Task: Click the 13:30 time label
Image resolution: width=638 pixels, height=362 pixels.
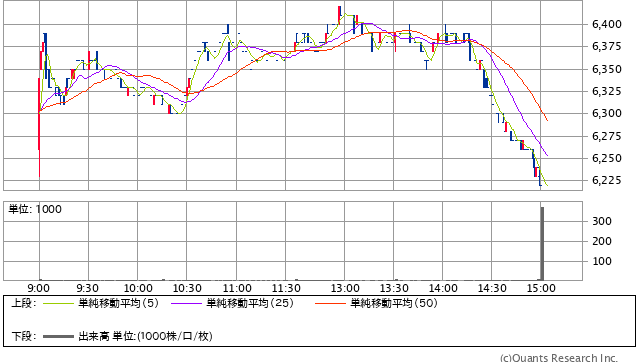Action: 394,288
